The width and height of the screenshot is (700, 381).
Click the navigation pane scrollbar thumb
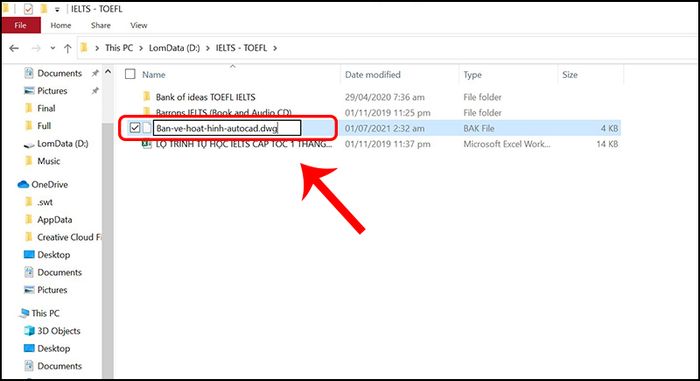click(x=108, y=250)
